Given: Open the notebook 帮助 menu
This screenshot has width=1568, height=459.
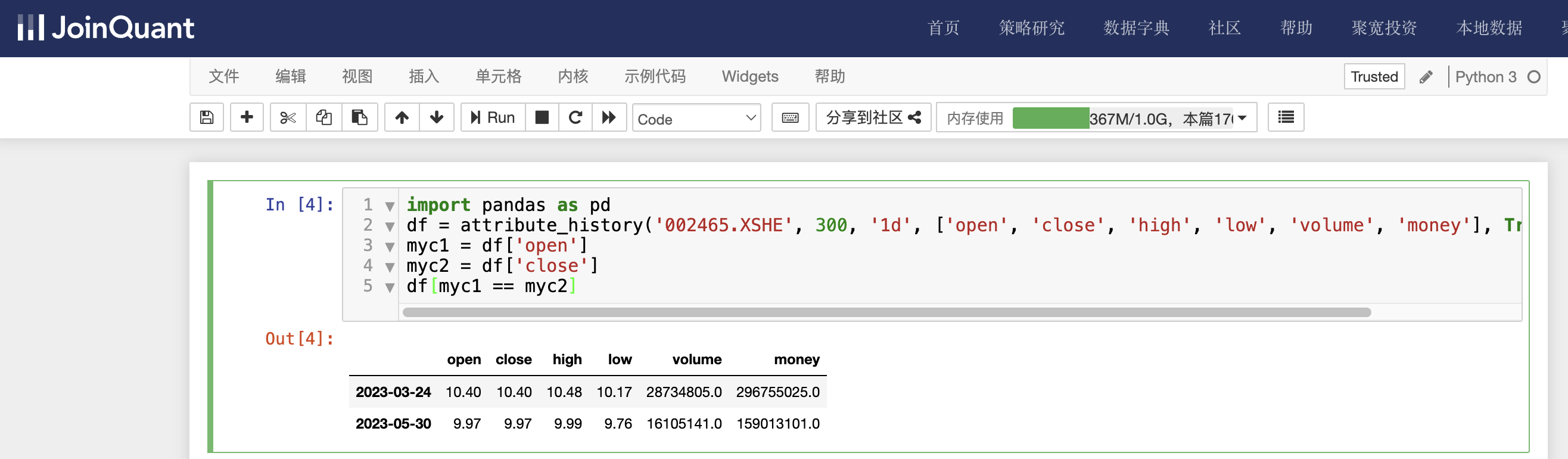Looking at the screenshot, I should click(x=830, y=76).
